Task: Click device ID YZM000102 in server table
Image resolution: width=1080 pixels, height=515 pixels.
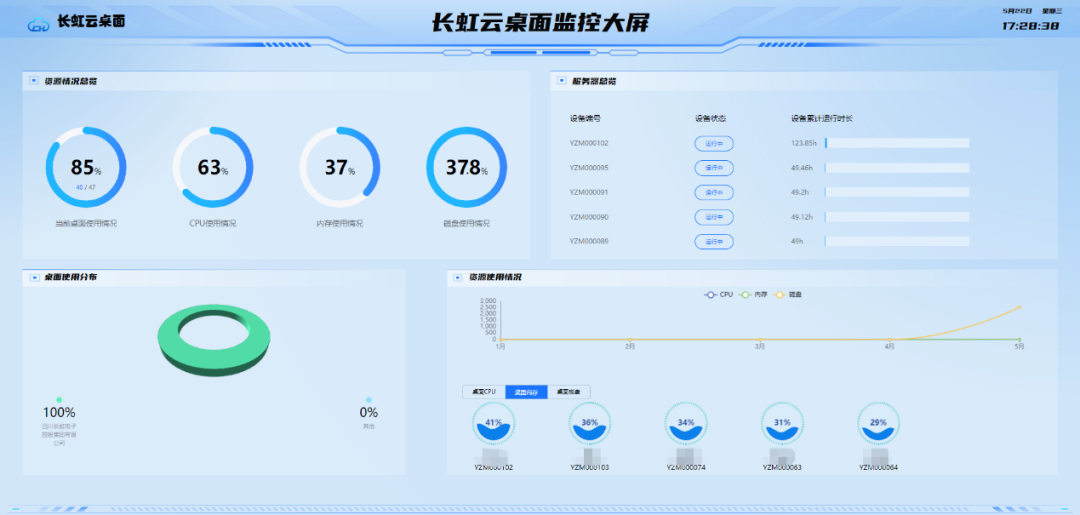Action: click(589, 143)
